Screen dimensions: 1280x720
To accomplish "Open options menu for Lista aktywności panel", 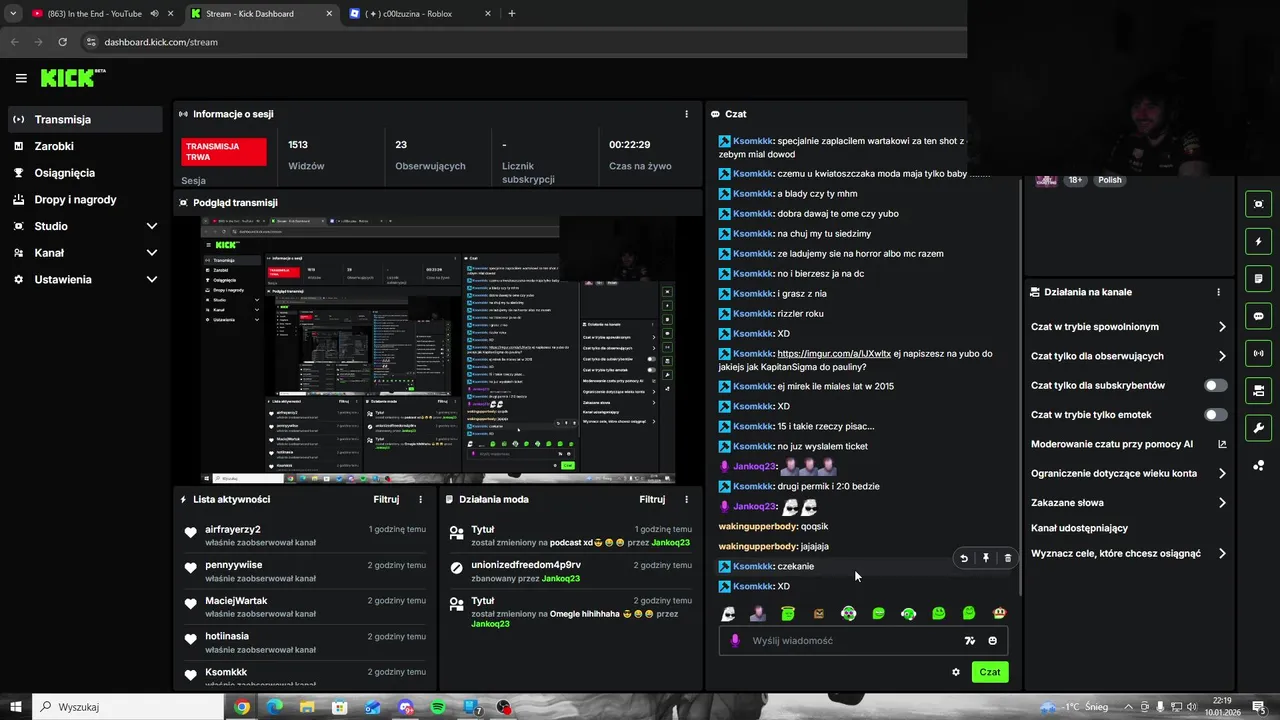I will [x=420, y=499].
